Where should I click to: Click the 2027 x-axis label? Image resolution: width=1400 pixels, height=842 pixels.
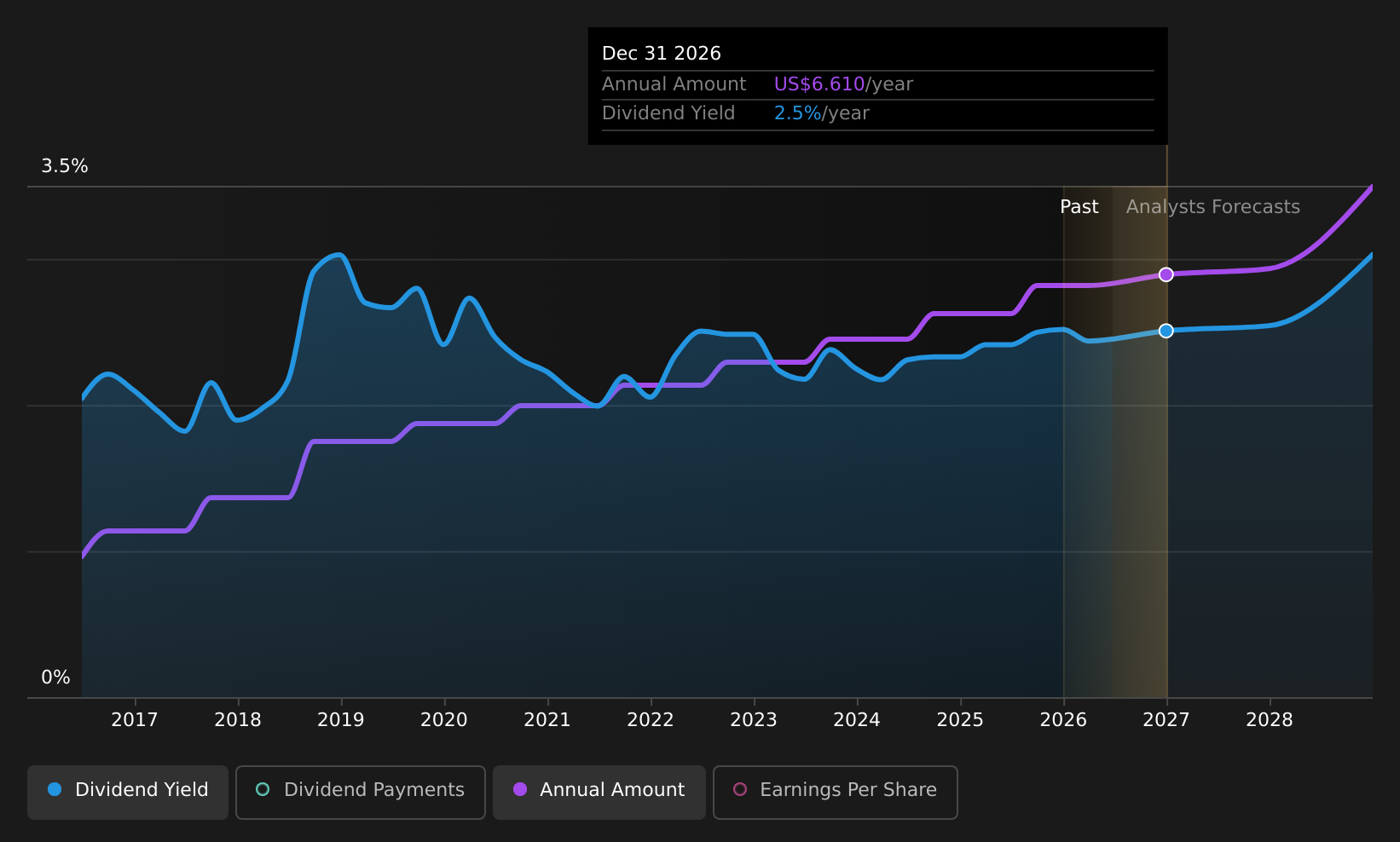tap(1166, 720)
